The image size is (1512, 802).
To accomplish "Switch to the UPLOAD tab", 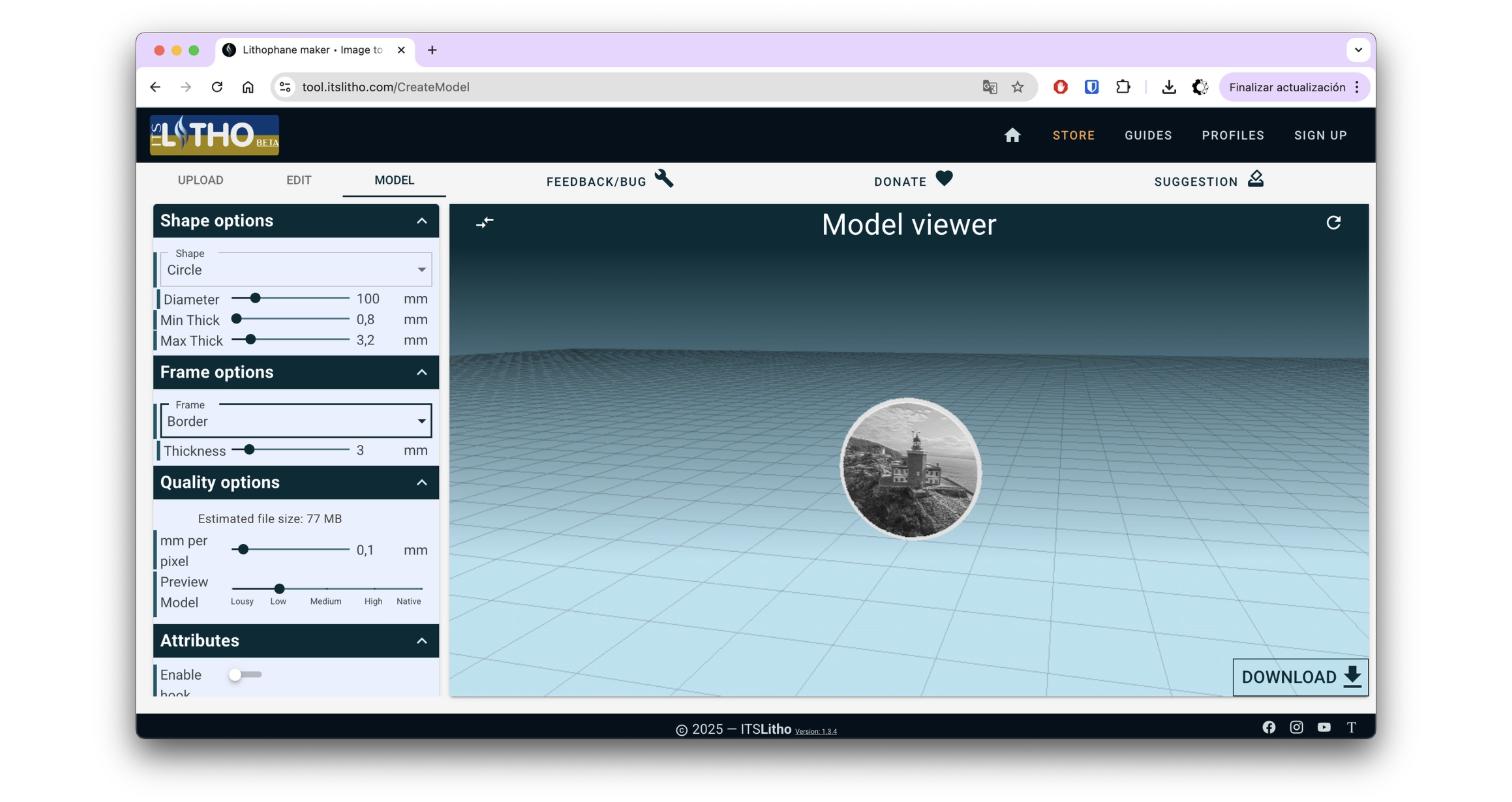I will (x=201, y=180).
